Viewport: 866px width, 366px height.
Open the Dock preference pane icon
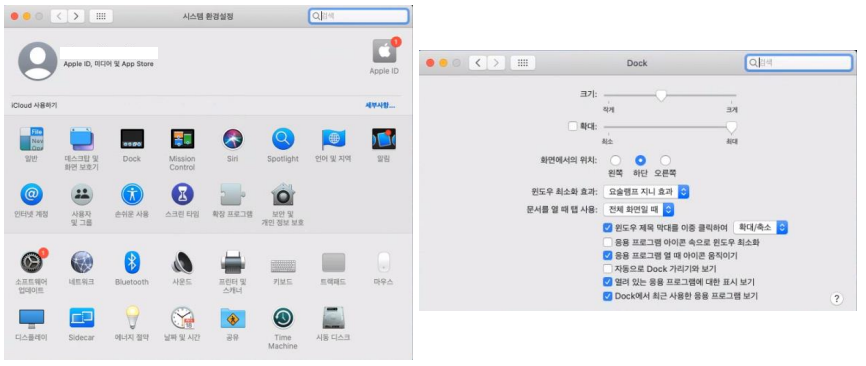coord(132,139)
